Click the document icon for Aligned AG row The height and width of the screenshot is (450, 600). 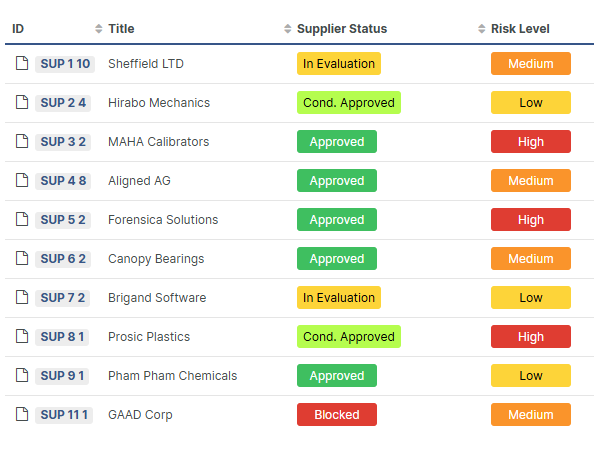[22, 181]
